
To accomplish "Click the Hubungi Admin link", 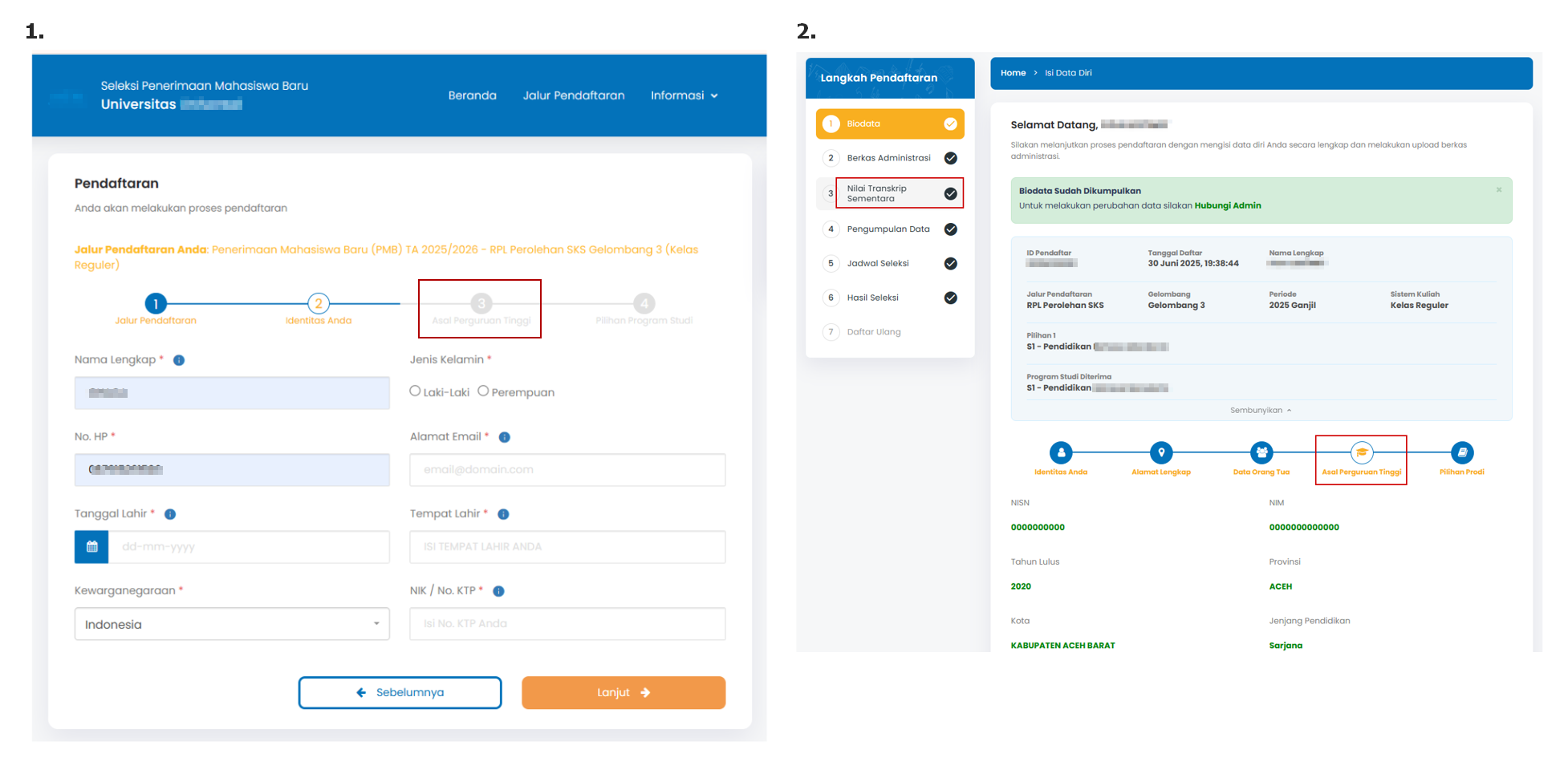I will [1227, 206].
